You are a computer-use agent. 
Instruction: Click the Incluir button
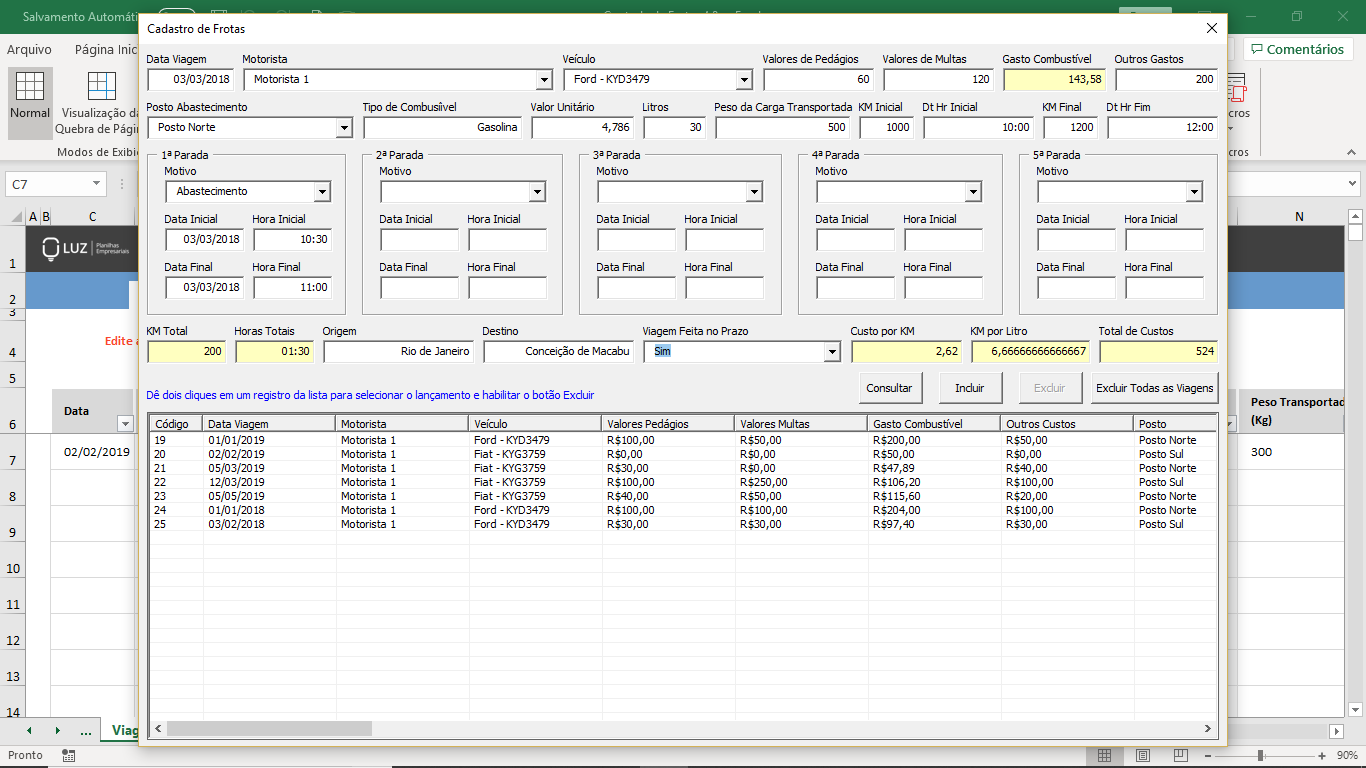pyautogui.click(x=970, y=388)
